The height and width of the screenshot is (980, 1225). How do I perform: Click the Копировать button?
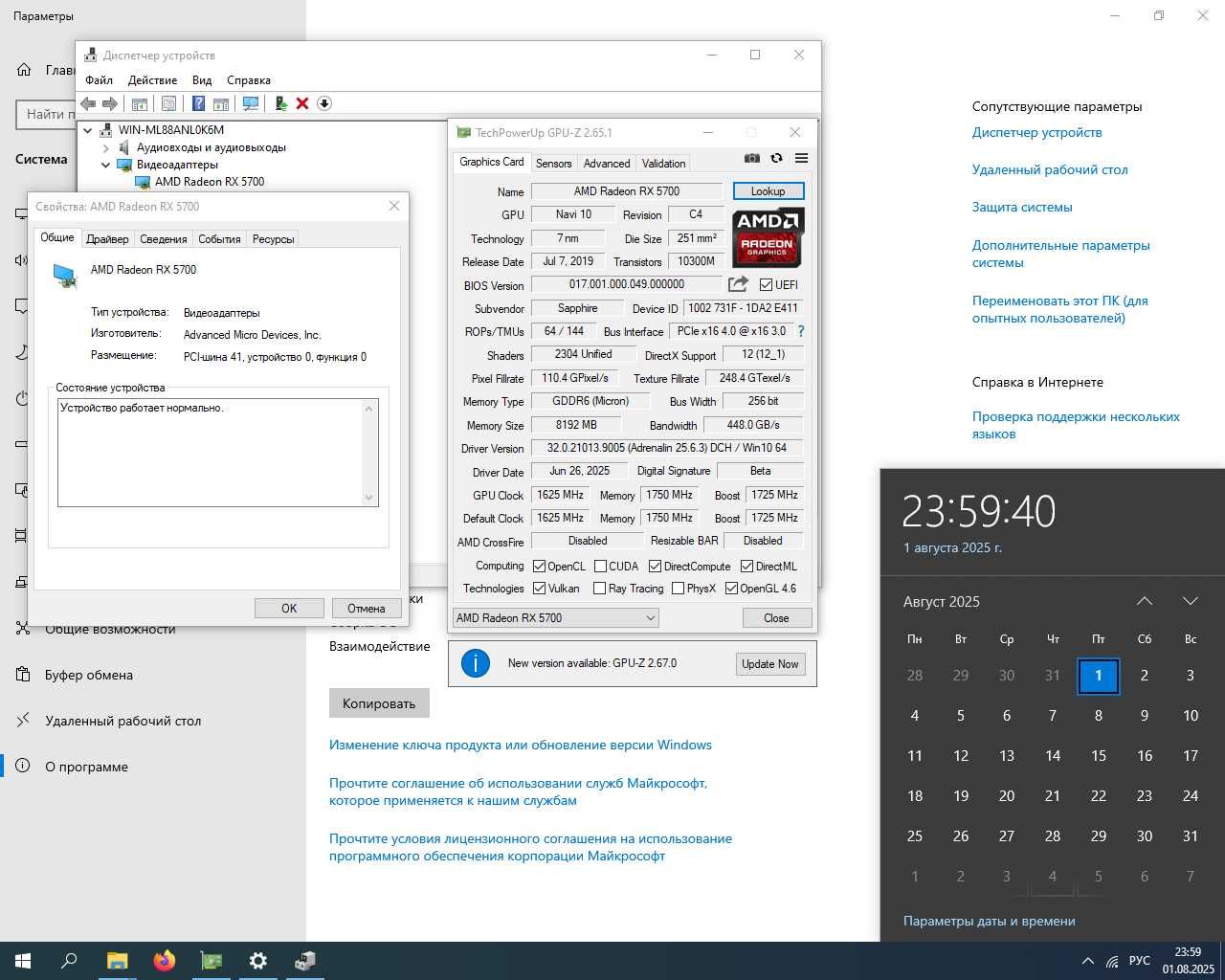pos(379,703)
